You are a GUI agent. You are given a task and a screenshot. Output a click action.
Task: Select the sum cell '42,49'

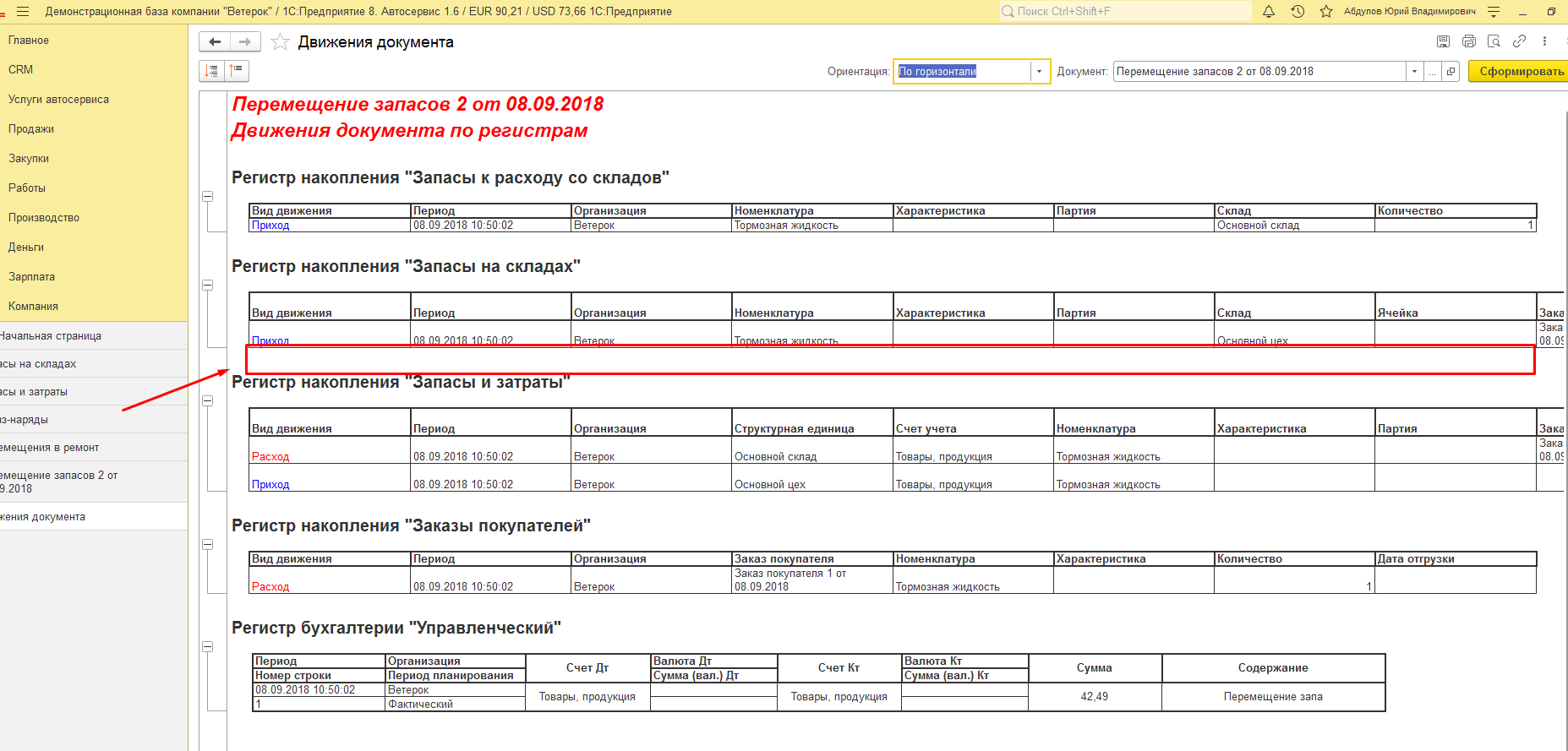click(x=1095, y=697)
